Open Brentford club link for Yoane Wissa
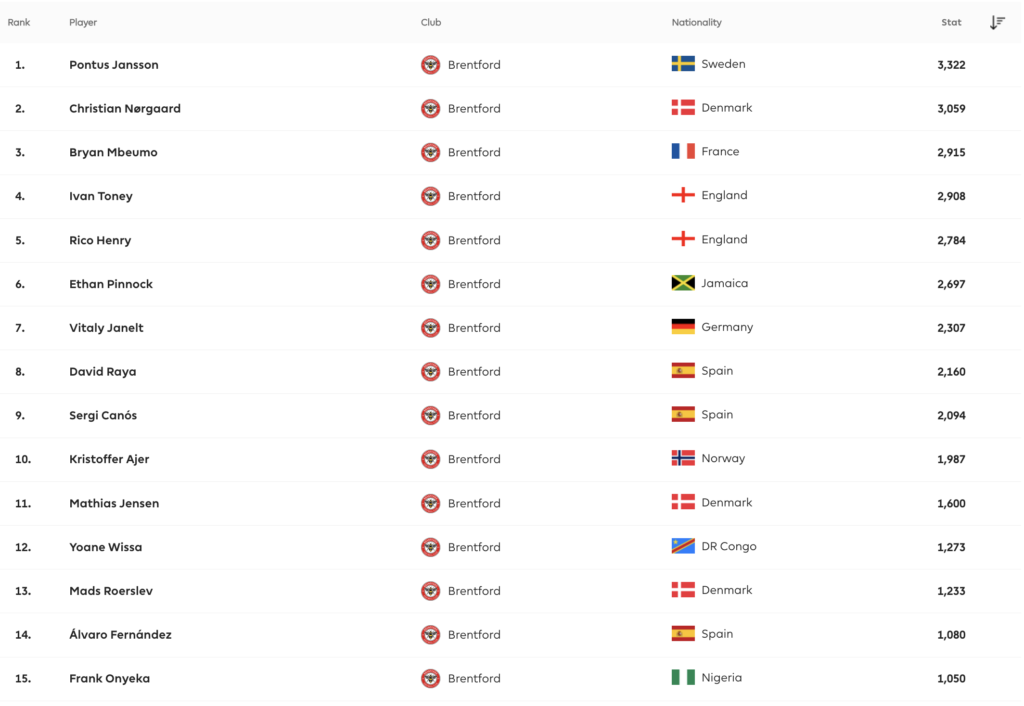This screenshot has width=1024, height=706. 474,547
